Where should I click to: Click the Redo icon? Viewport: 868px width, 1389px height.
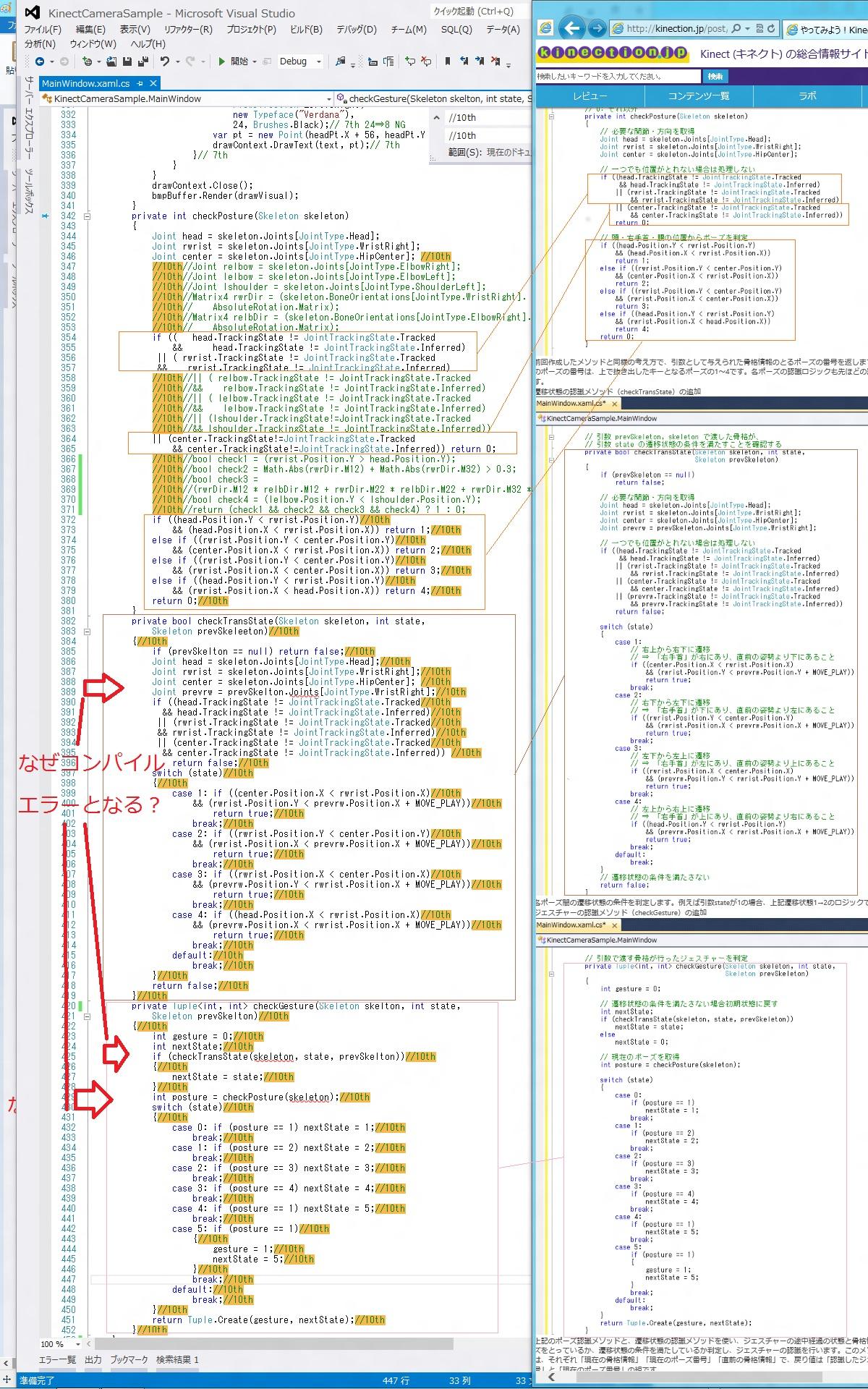[190, 61]
